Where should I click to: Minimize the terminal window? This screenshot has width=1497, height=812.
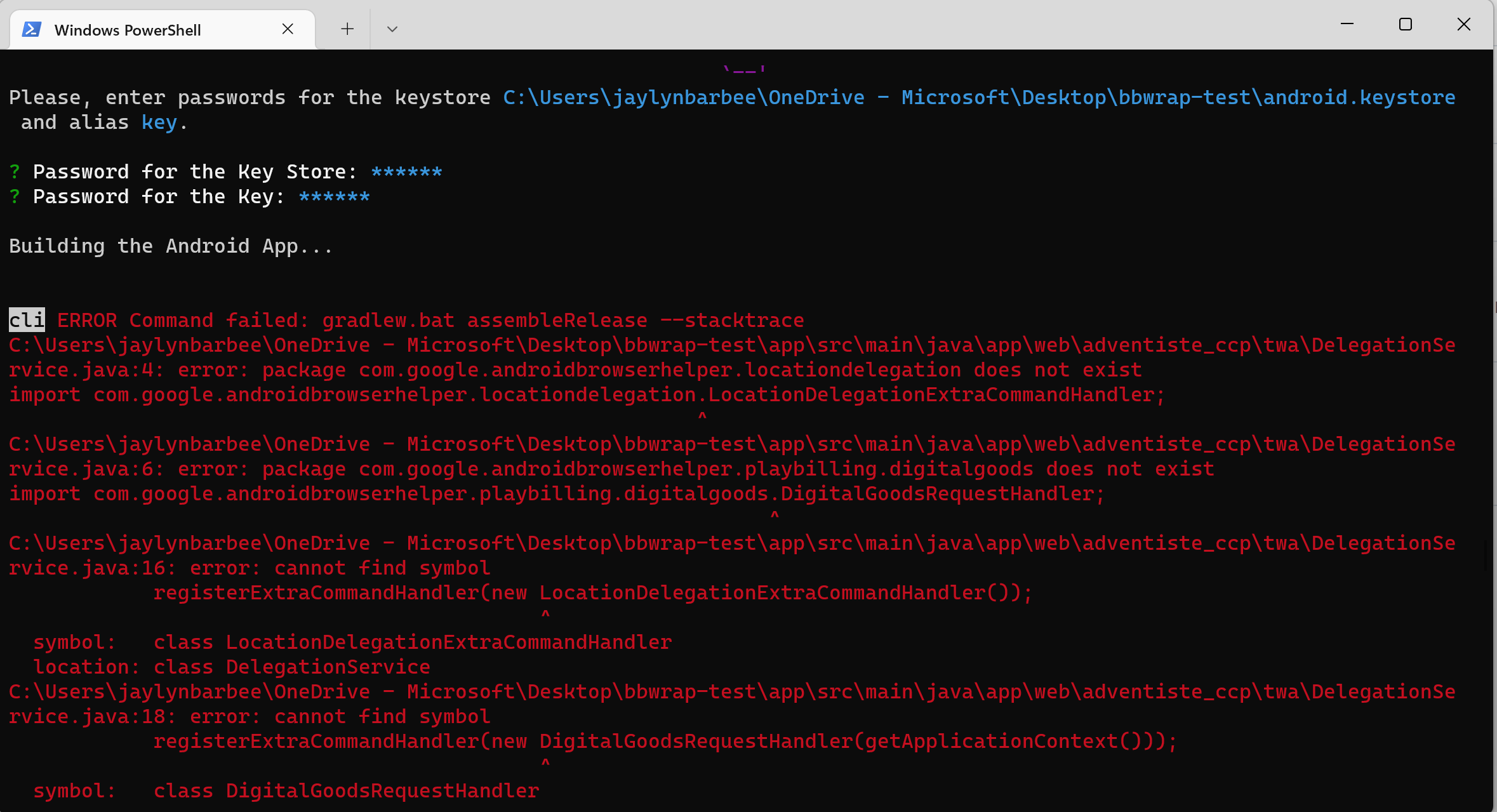[1347, 25]
